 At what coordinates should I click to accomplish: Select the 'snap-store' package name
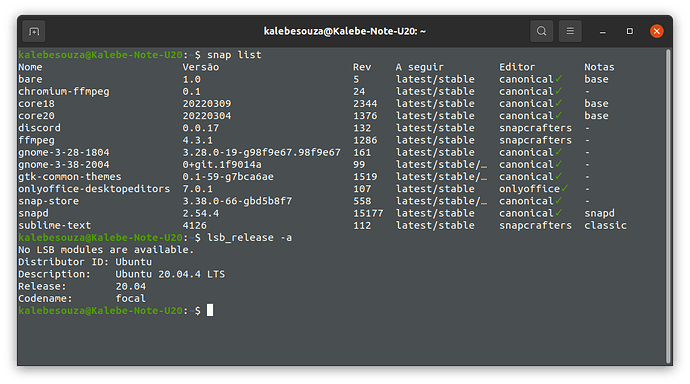[48, 201]
